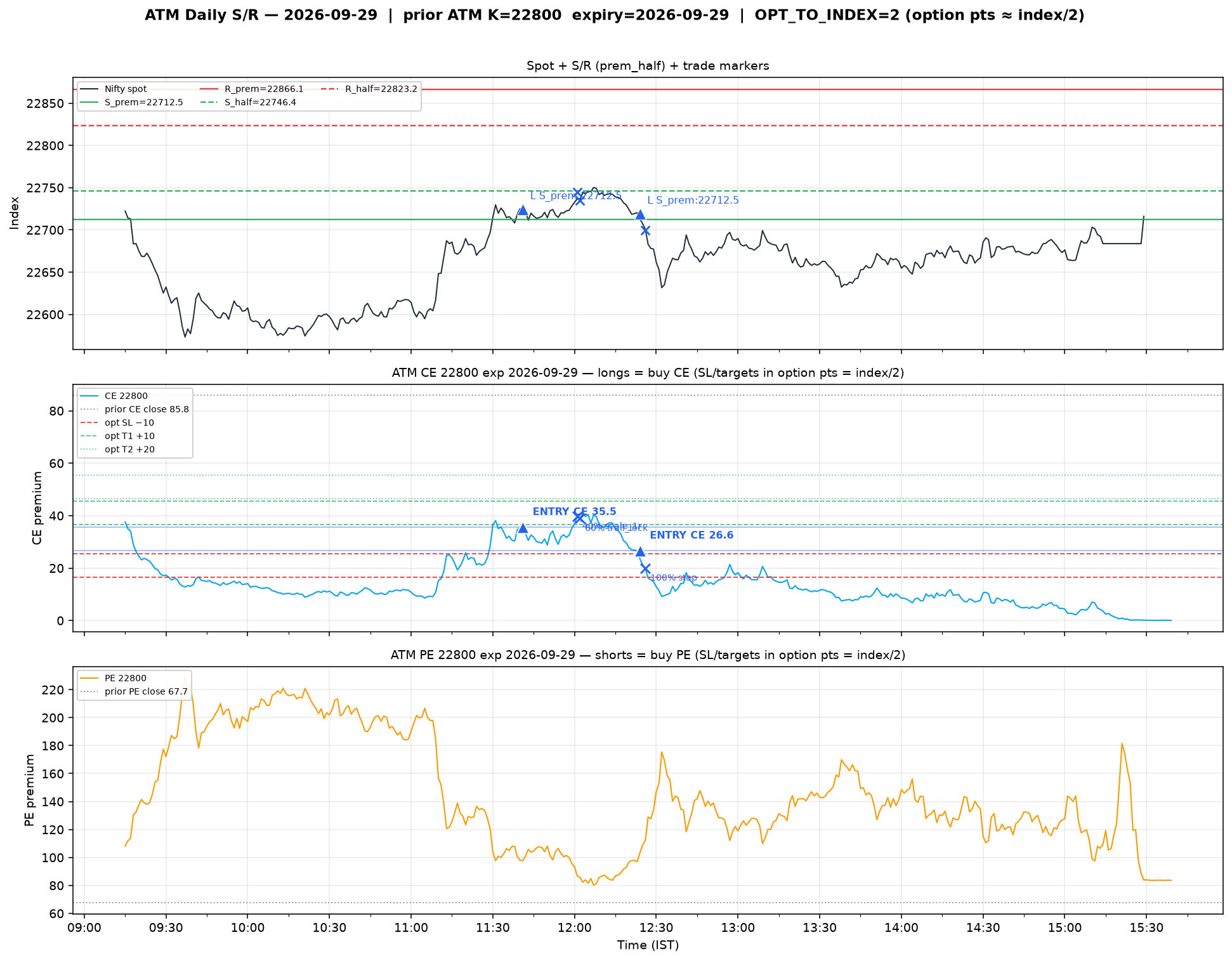Click the ATM CE 22800 subplot title
This screenshot has width=1232, height=961.
[648, 373]
